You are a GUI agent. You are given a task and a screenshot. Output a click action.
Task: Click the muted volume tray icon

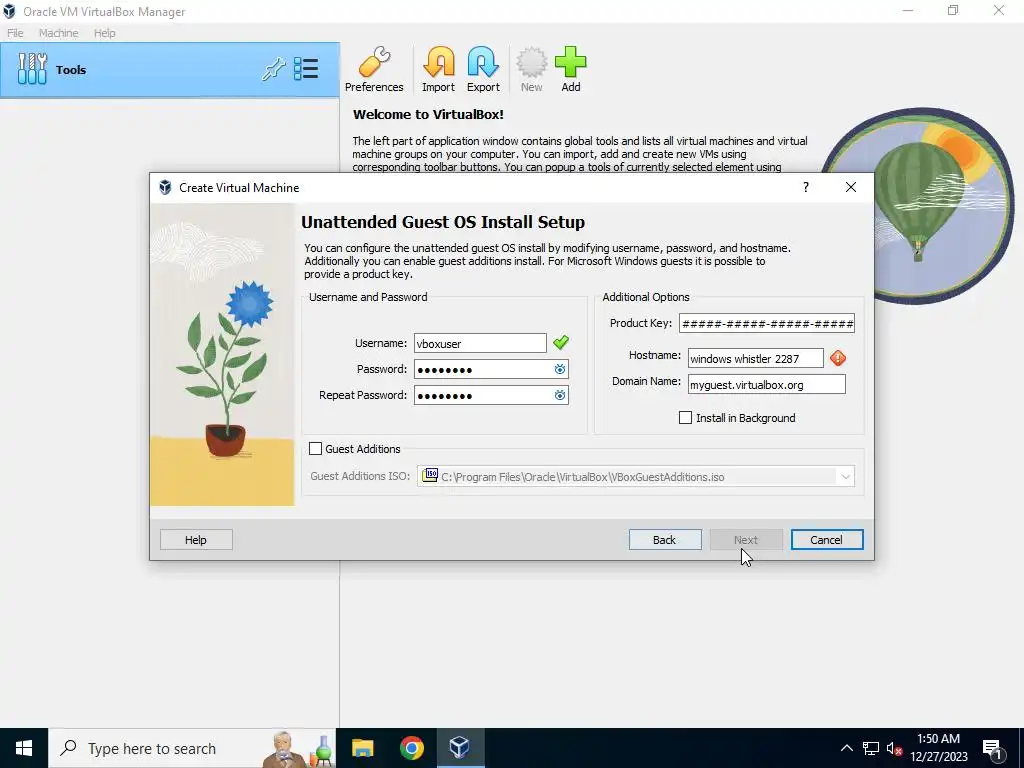point(894,748)
